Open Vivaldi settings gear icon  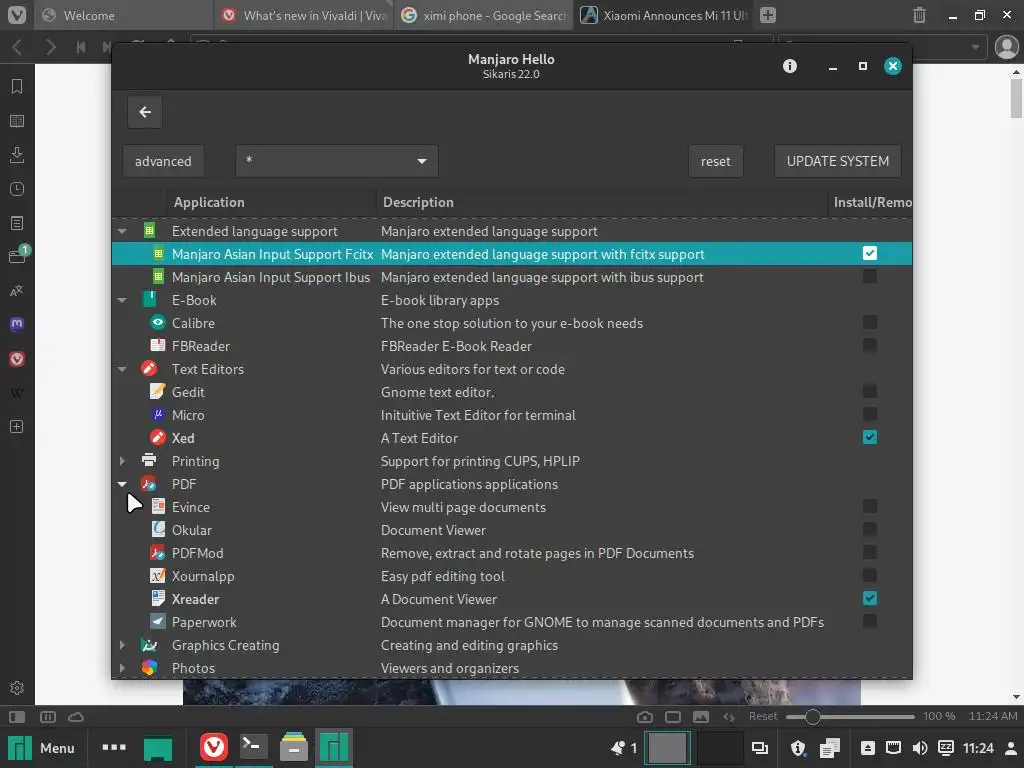tap(17, 688)
